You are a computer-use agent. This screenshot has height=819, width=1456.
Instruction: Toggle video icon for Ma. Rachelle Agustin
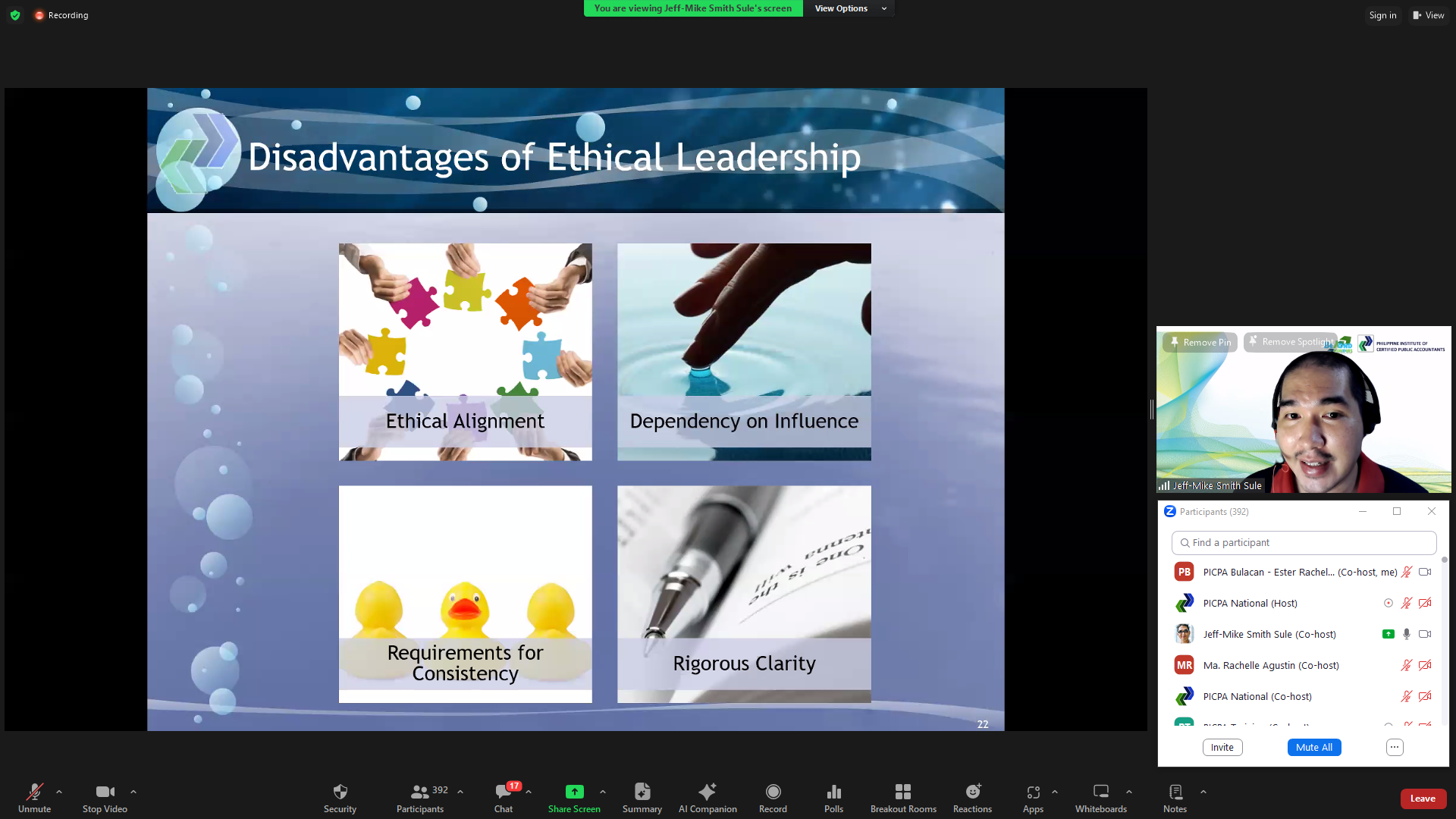[x=1425, y=666]
